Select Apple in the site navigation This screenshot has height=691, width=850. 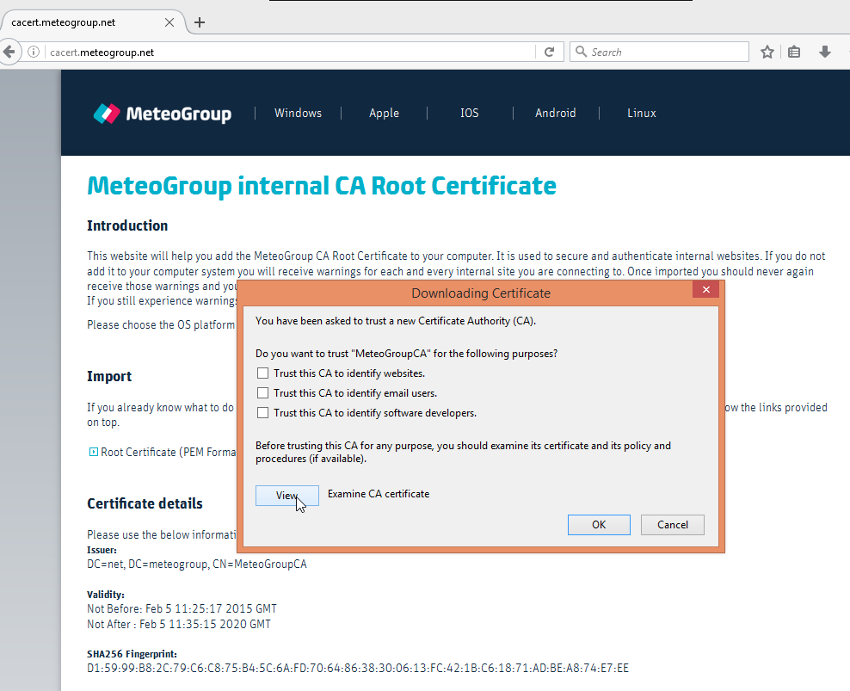tap(384, 113)
